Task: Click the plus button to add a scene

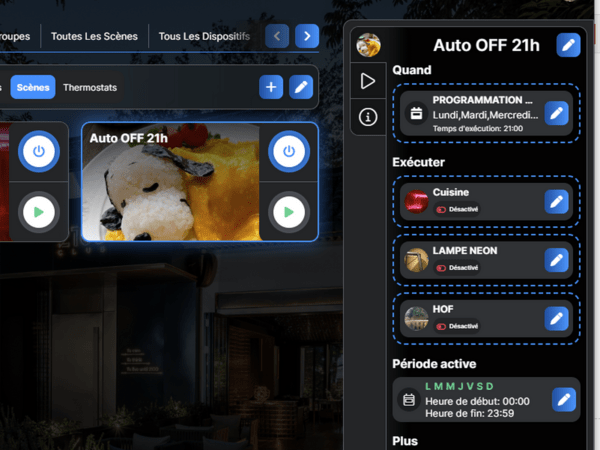Action: 271,87
